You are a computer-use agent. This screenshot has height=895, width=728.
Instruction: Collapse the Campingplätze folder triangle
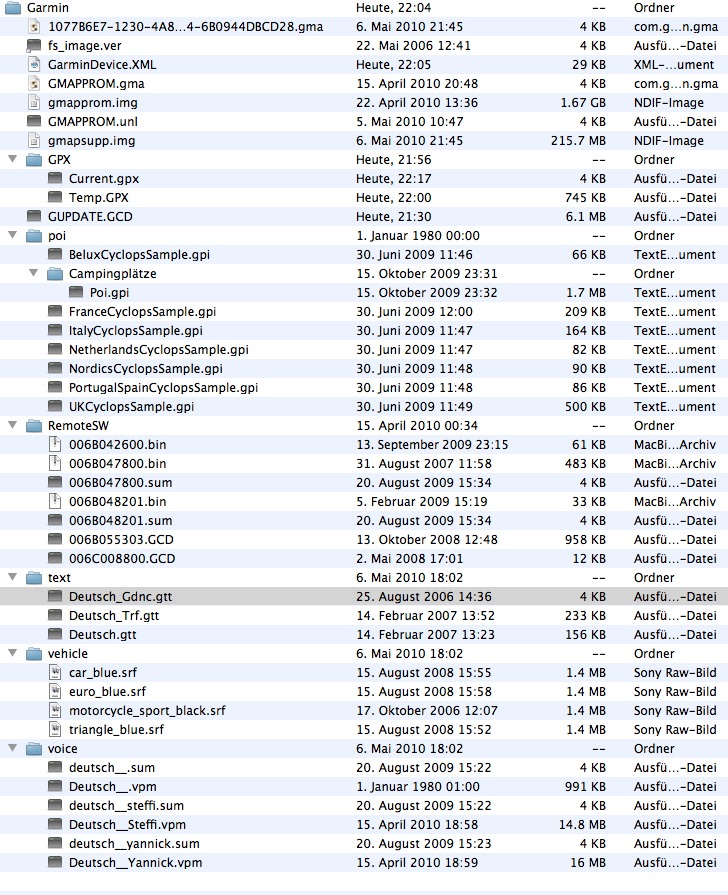(33, 273)
